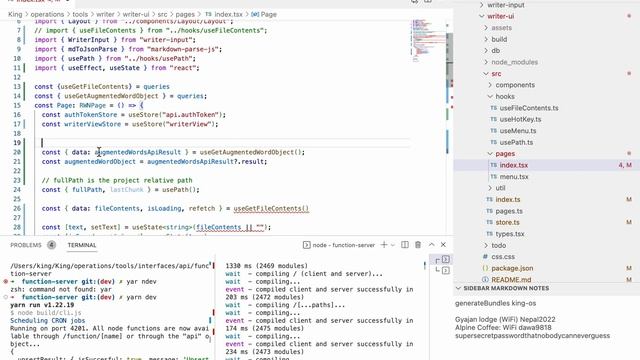Open useMenu.ts file

(518, 131)
